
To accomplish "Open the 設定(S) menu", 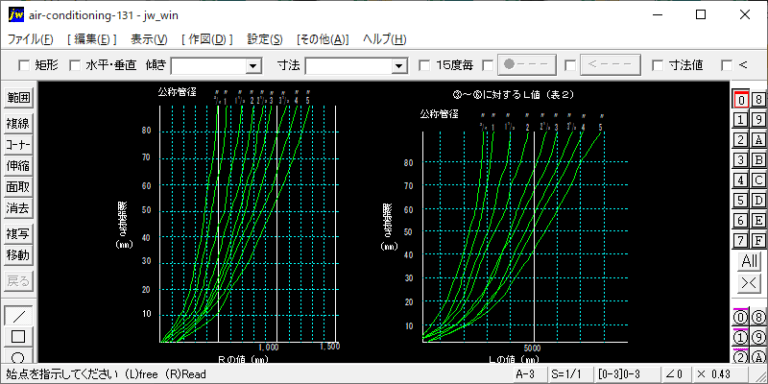I will (x=264, y=40).
